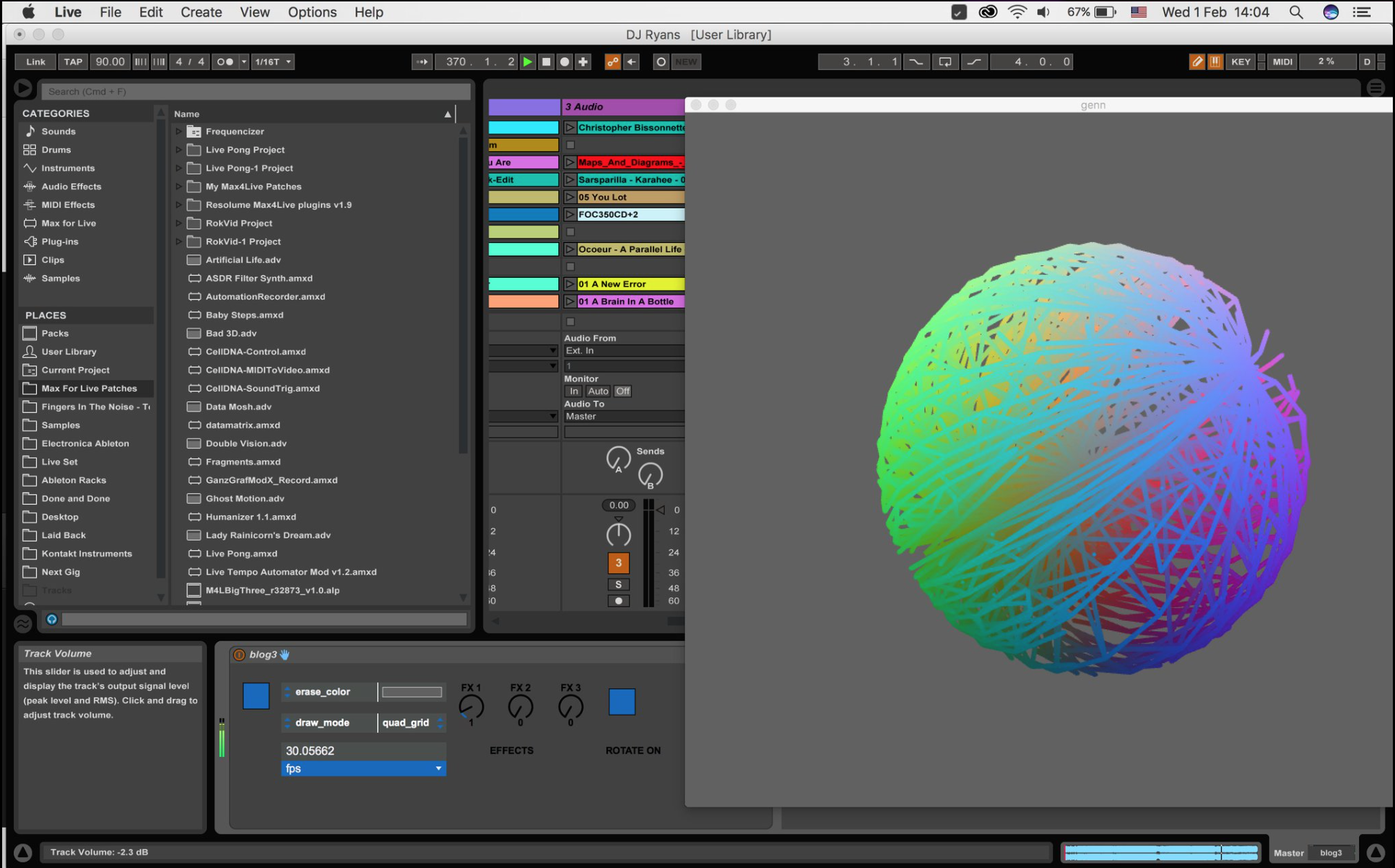1395x868 pixels.
Task: Click the Stop button in the transport bar
Action: tap(547, 61)
